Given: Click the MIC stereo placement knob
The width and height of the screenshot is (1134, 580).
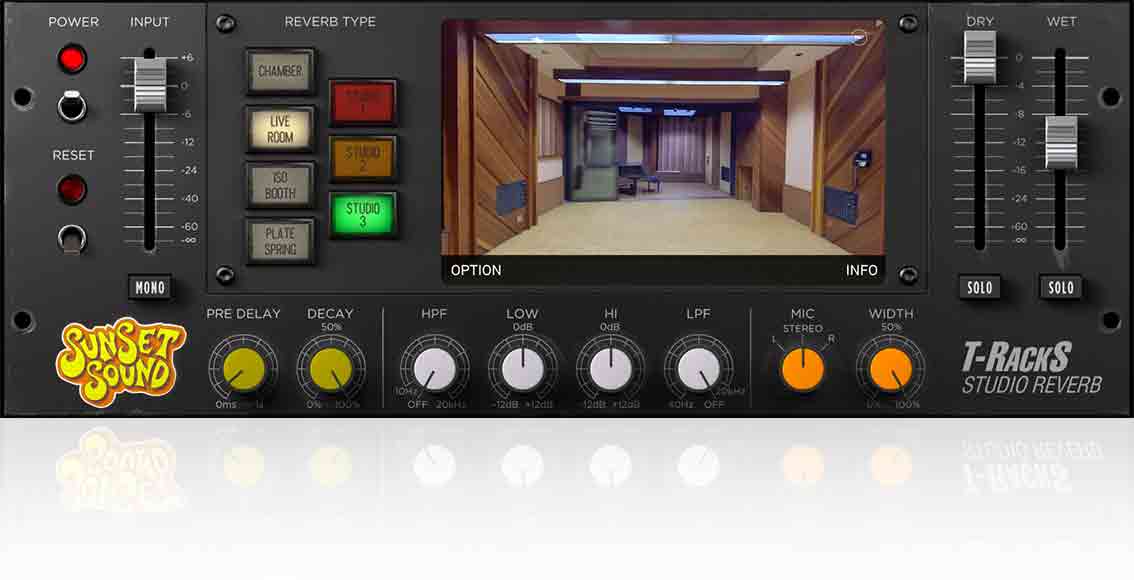Looking at the screenshot, I should click(x=802, y=368).
